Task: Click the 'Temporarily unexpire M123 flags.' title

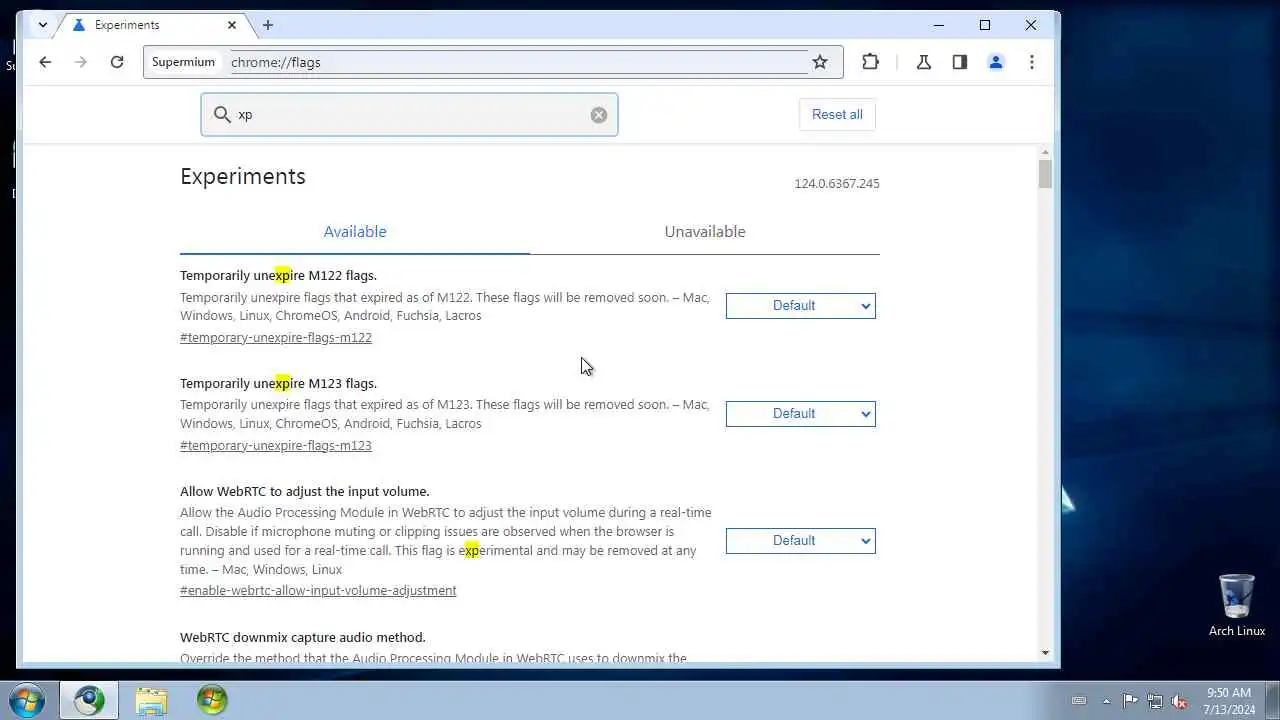Action: coord(278,384)
